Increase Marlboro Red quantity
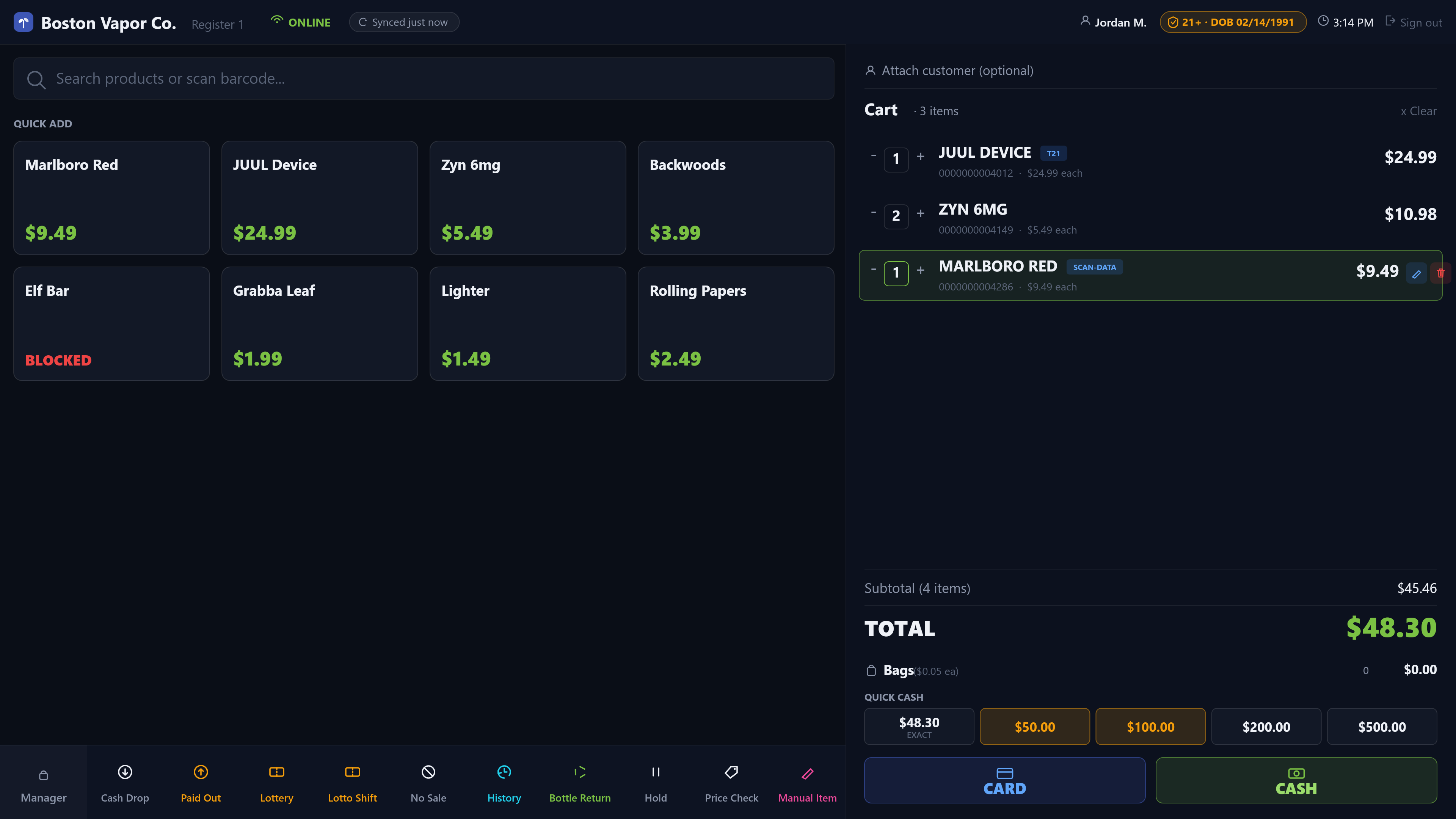Image resolution: width=1456 pixels, height=819 pixels. click(x=920, y=270)
